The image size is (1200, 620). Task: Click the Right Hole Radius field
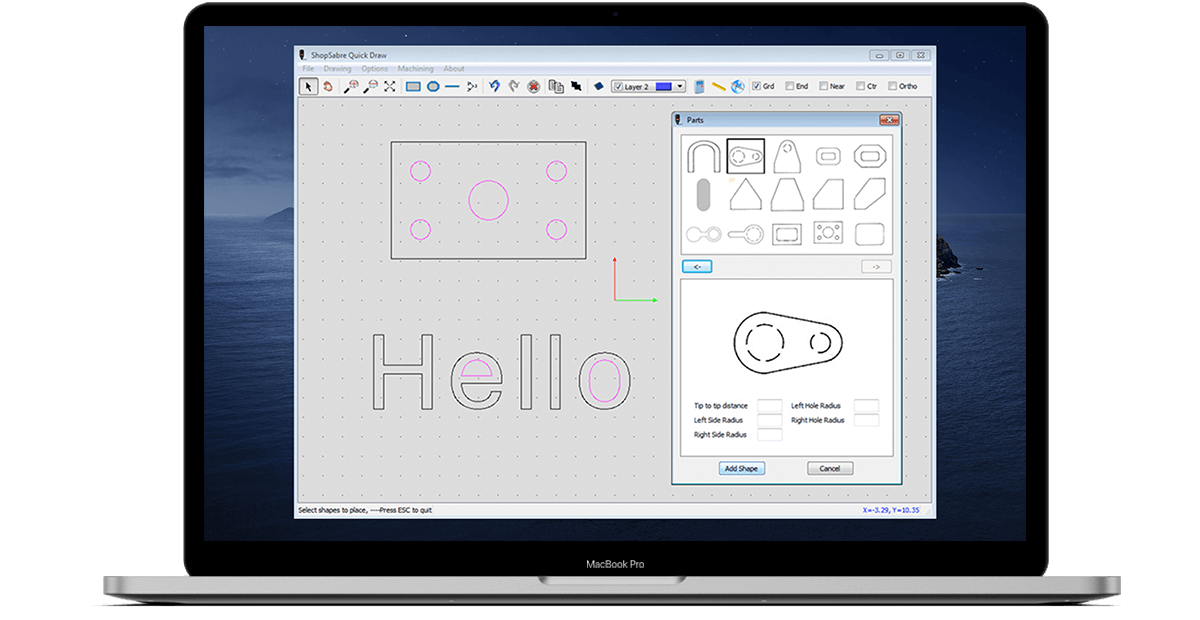click(866, 420)
